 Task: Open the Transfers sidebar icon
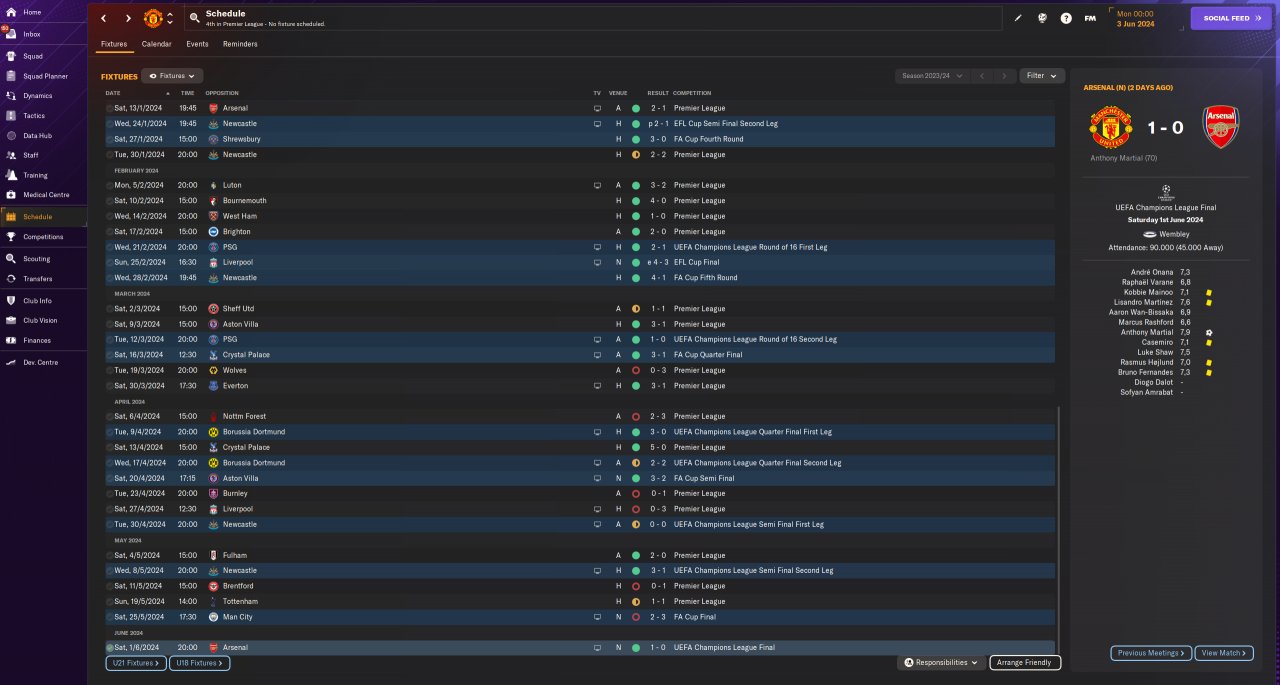pyautogui.click(x=11, y=279)
